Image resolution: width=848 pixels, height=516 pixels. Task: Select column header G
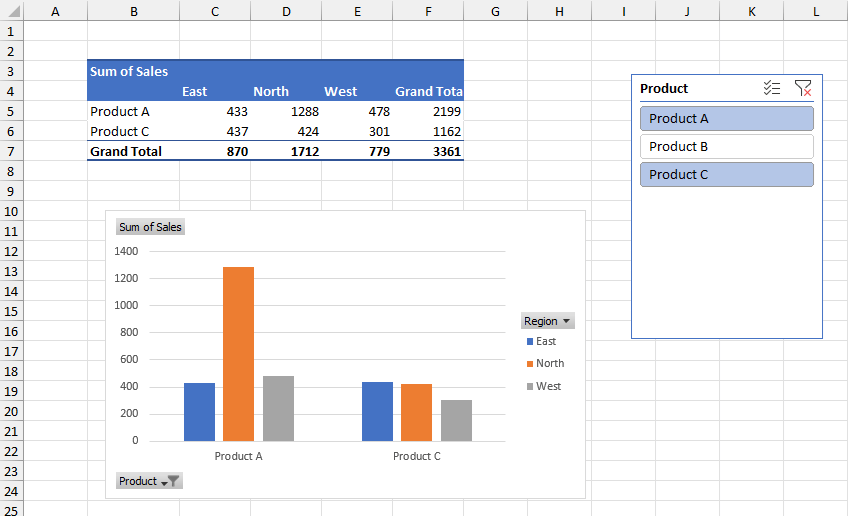point(495,11)
